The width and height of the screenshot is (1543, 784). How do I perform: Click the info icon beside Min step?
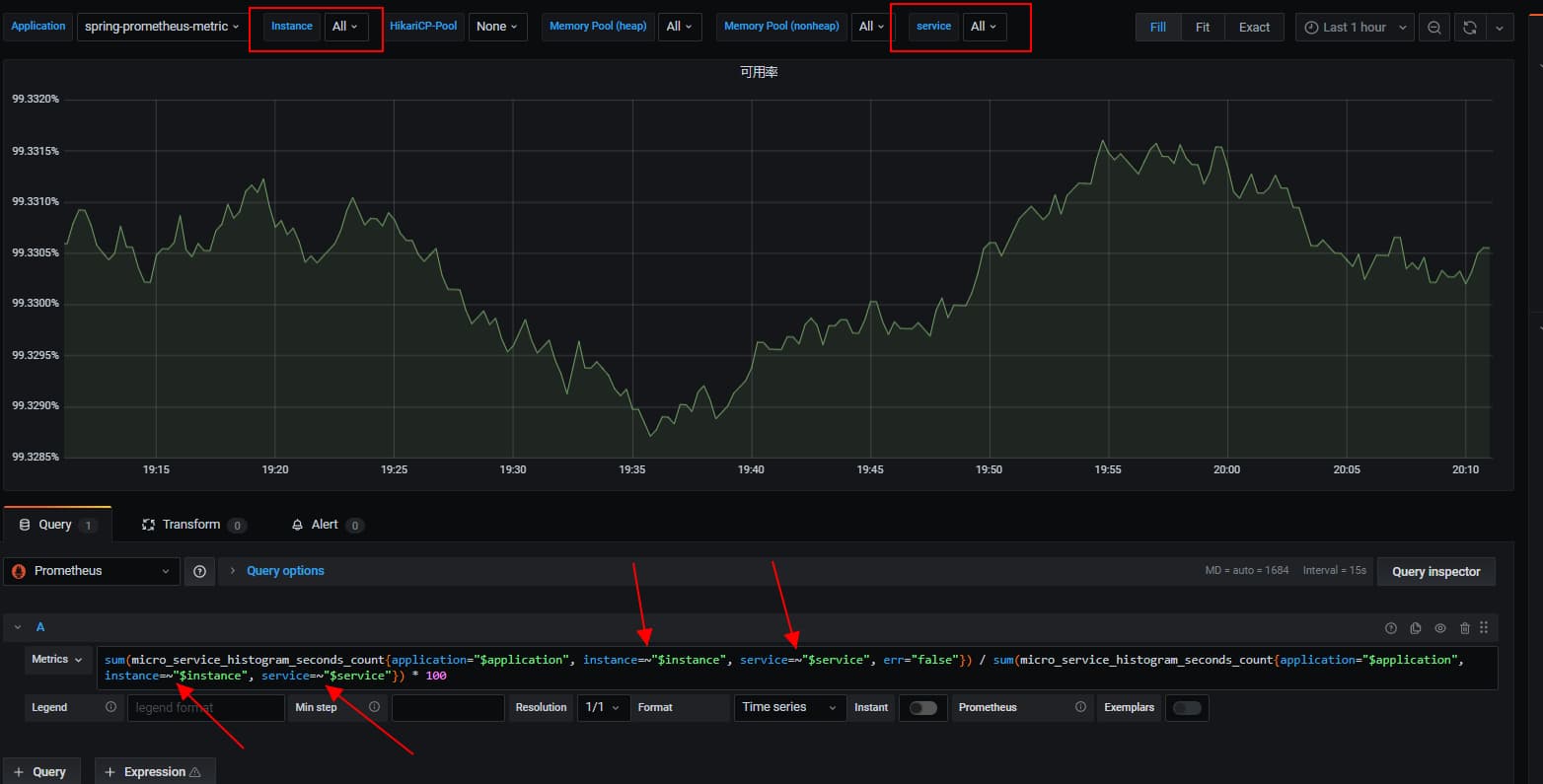pyautogui.click(x=374, y=707)
